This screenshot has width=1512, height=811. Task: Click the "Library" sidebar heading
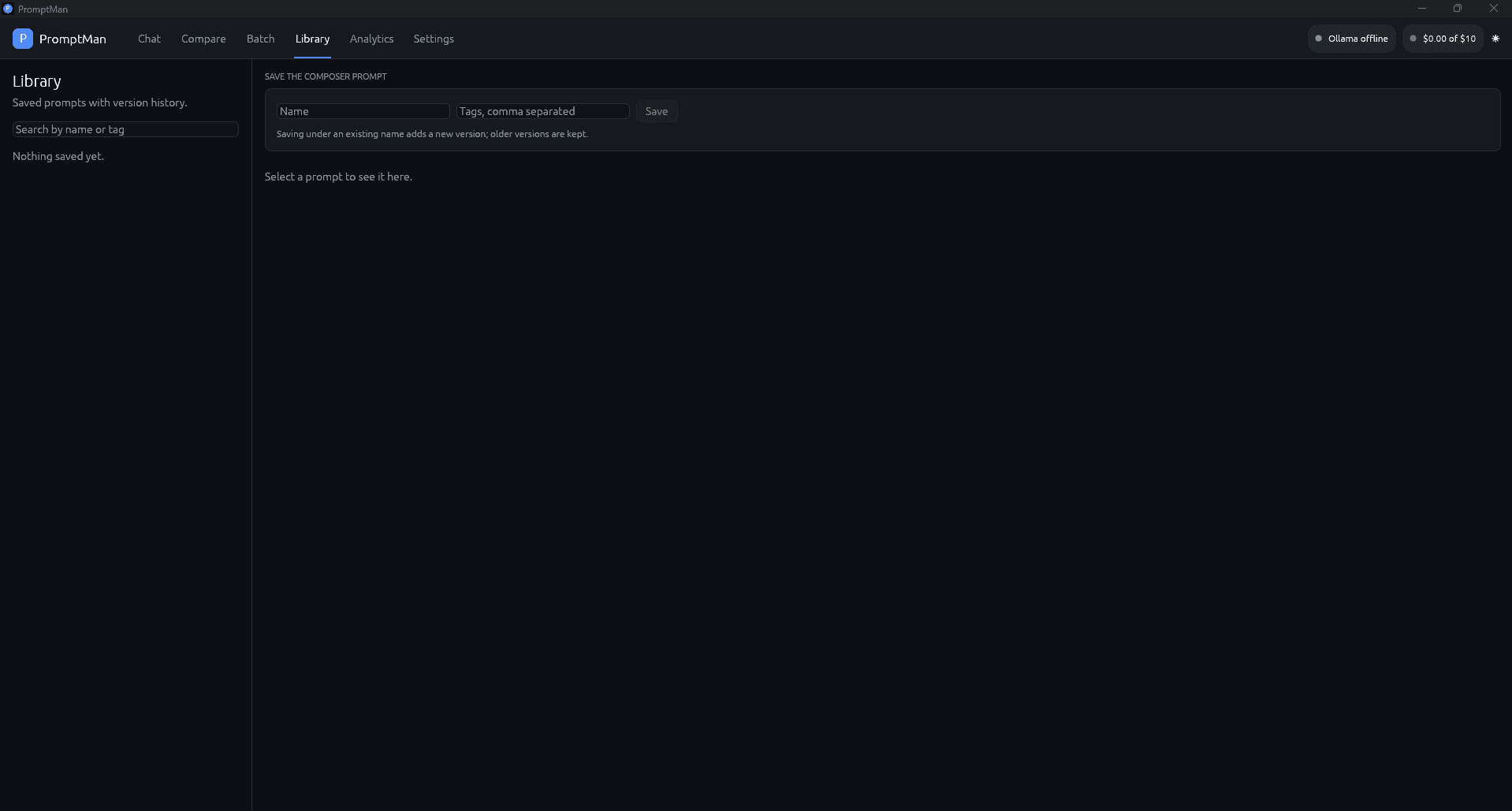click(37, 81)
